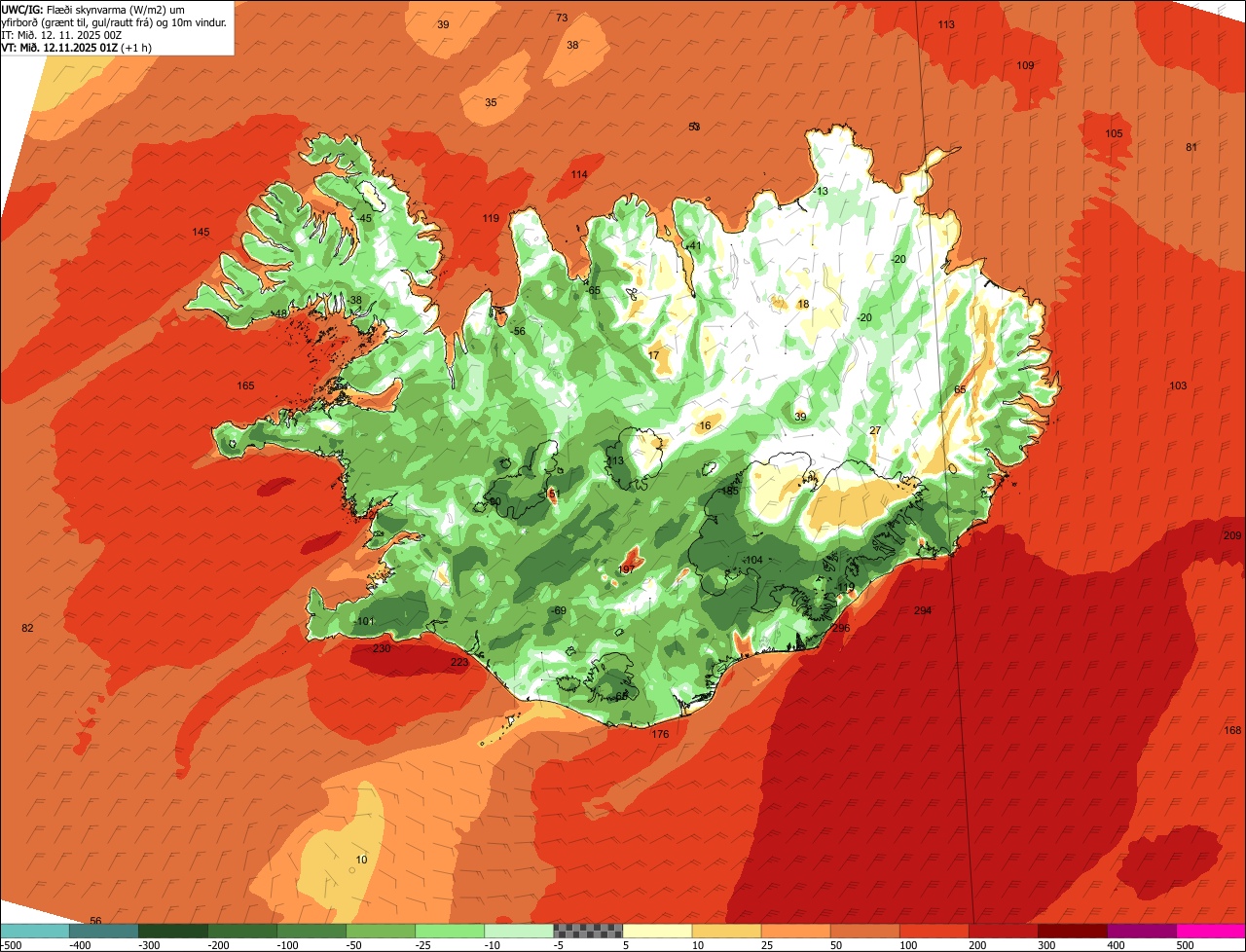The height and width of the screenshot is (952, 1246).
Task: Click the value "176" south of the coast
Action: point(660,734)
